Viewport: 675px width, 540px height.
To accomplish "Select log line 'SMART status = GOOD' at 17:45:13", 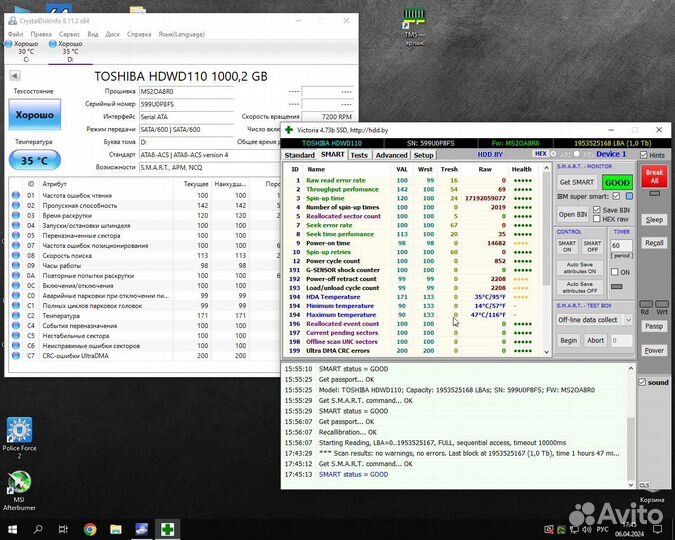I will [x=353, y=474].
